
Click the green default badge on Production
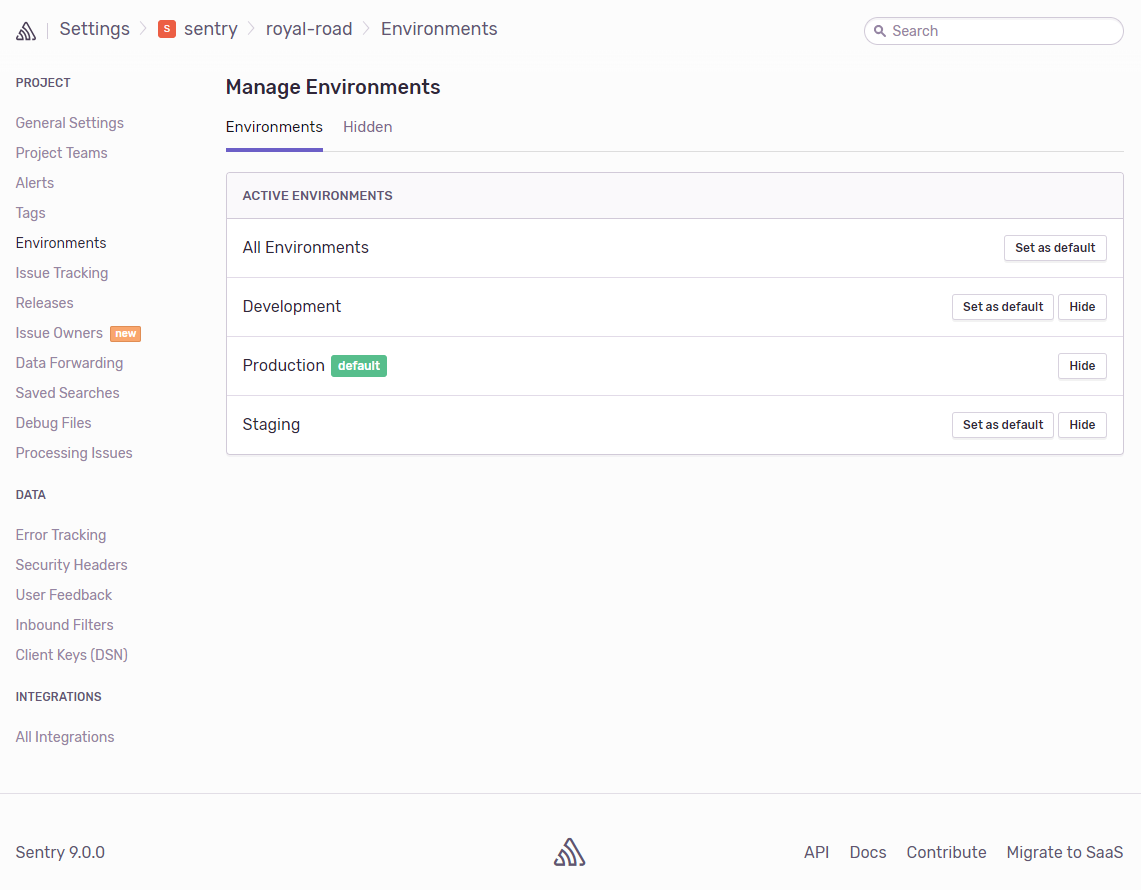click(x=359, y=366)
